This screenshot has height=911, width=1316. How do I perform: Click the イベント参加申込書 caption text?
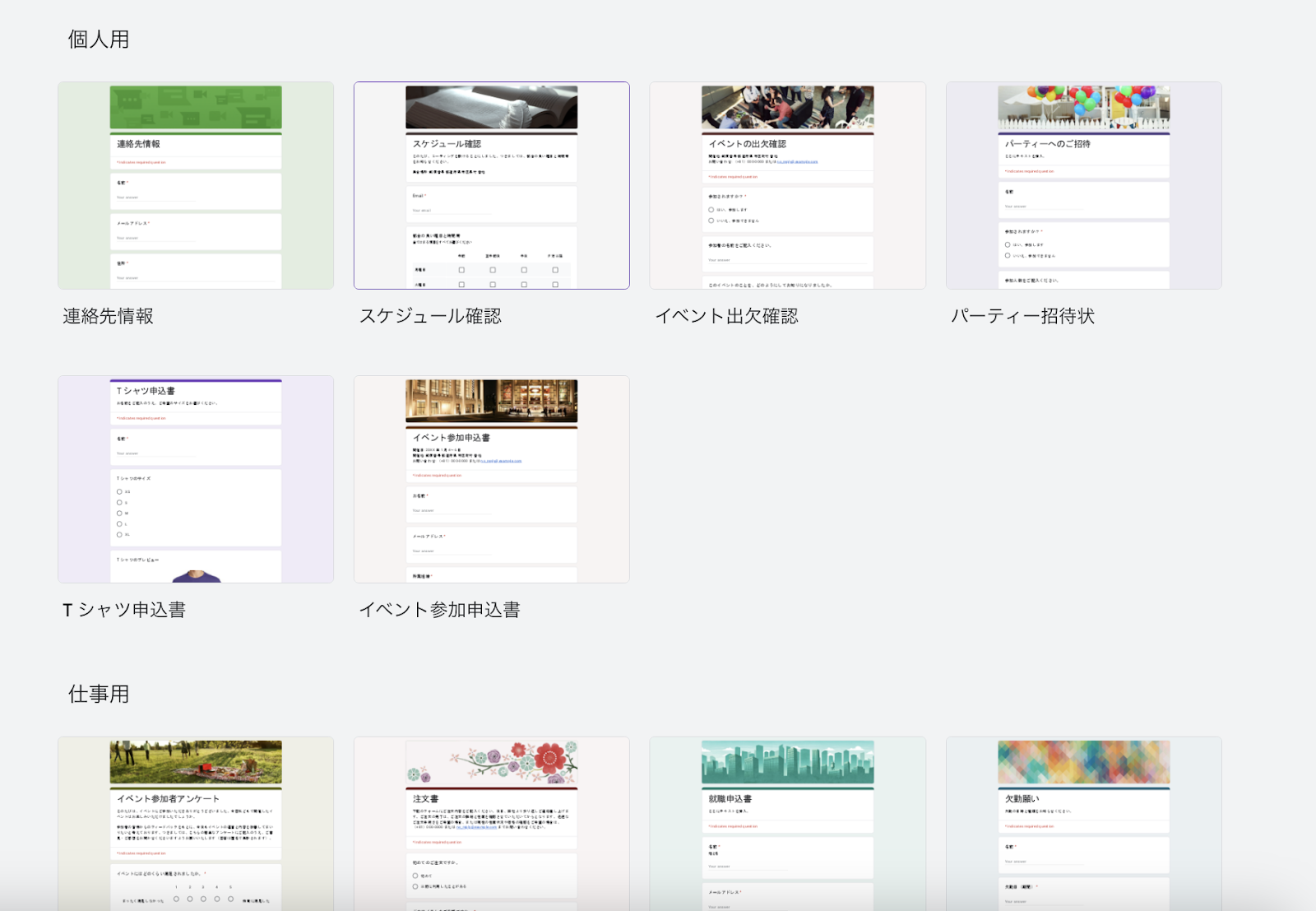click(439, 610)
